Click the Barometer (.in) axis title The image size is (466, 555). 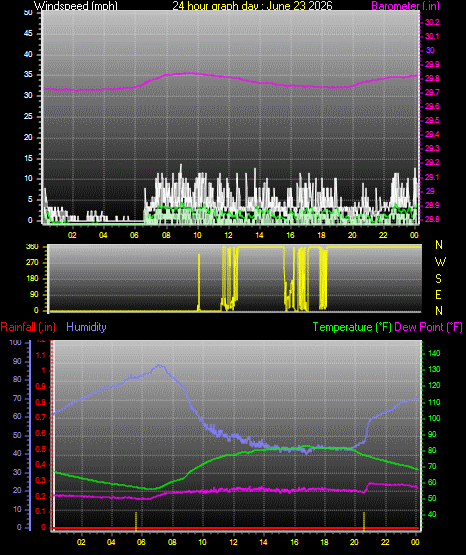pos(405,5)
